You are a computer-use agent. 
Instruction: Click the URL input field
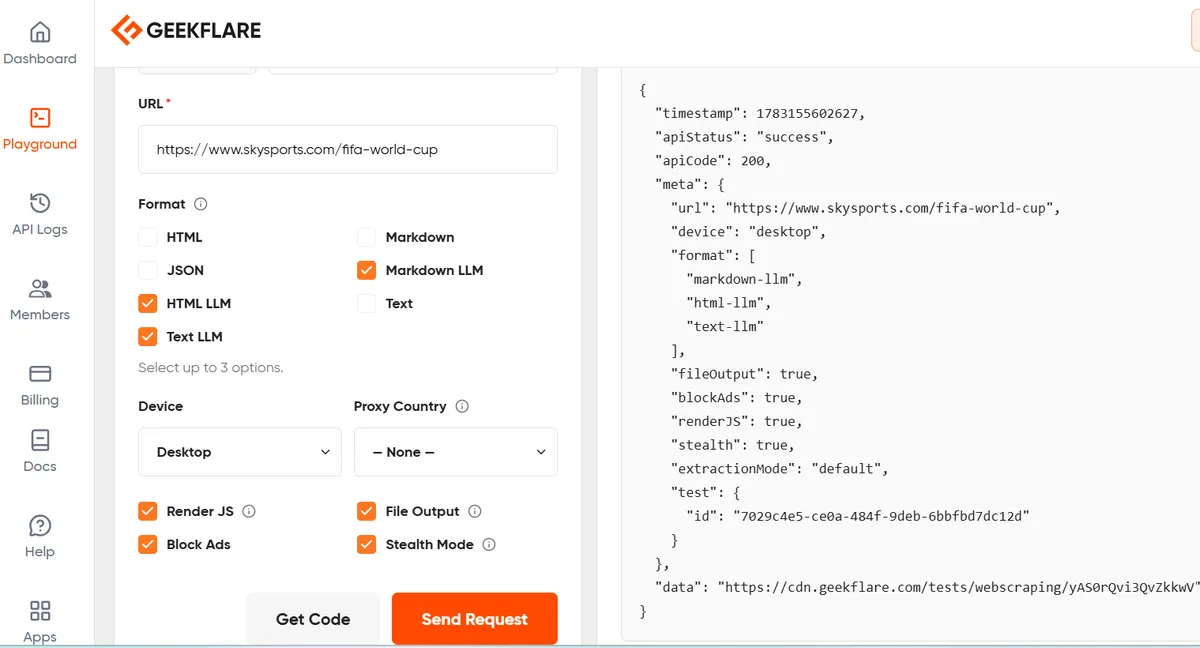click(348, 150)
